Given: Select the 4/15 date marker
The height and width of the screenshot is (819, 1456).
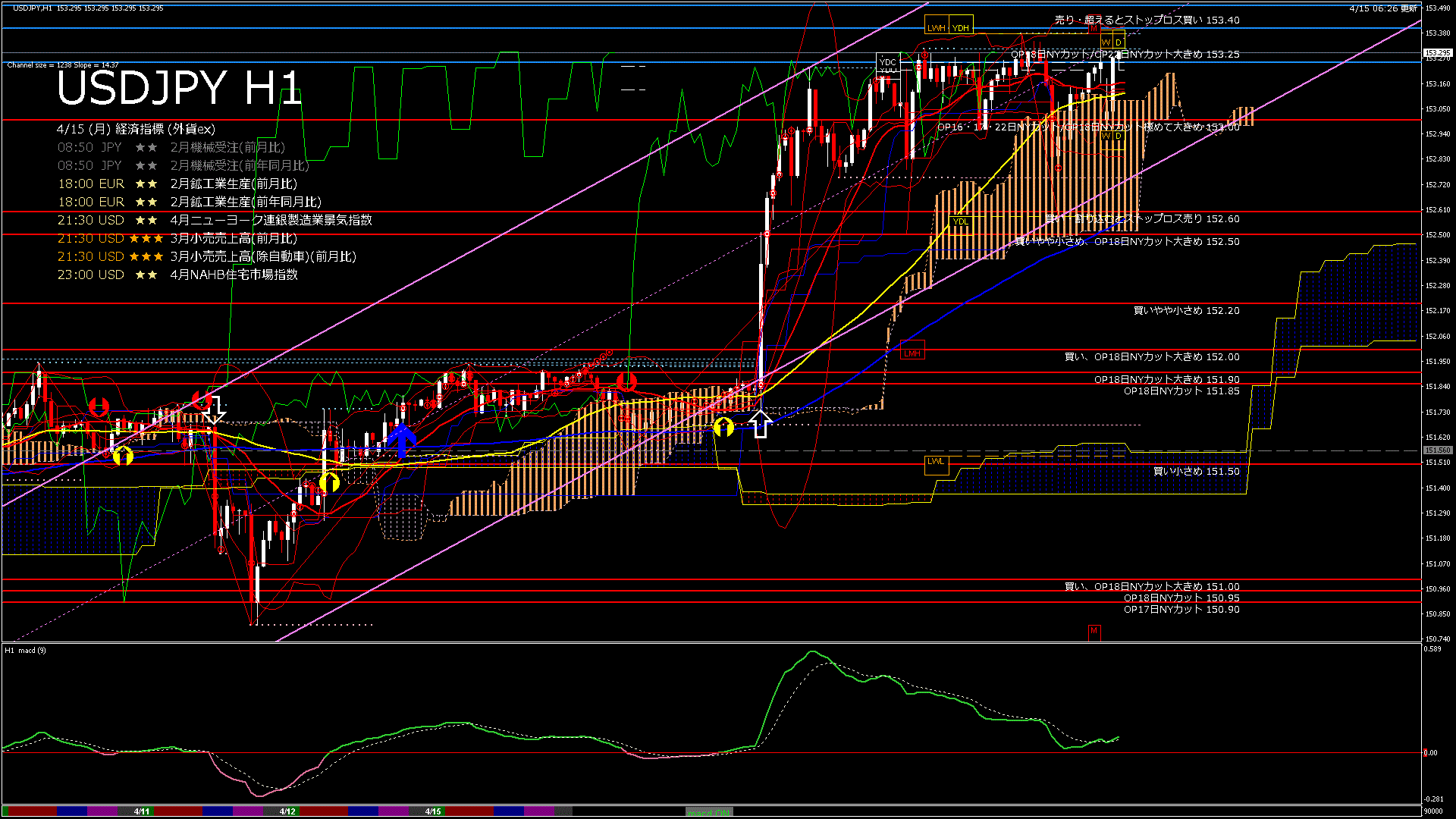Looking at the screenshot, I should tap(433, 811).
